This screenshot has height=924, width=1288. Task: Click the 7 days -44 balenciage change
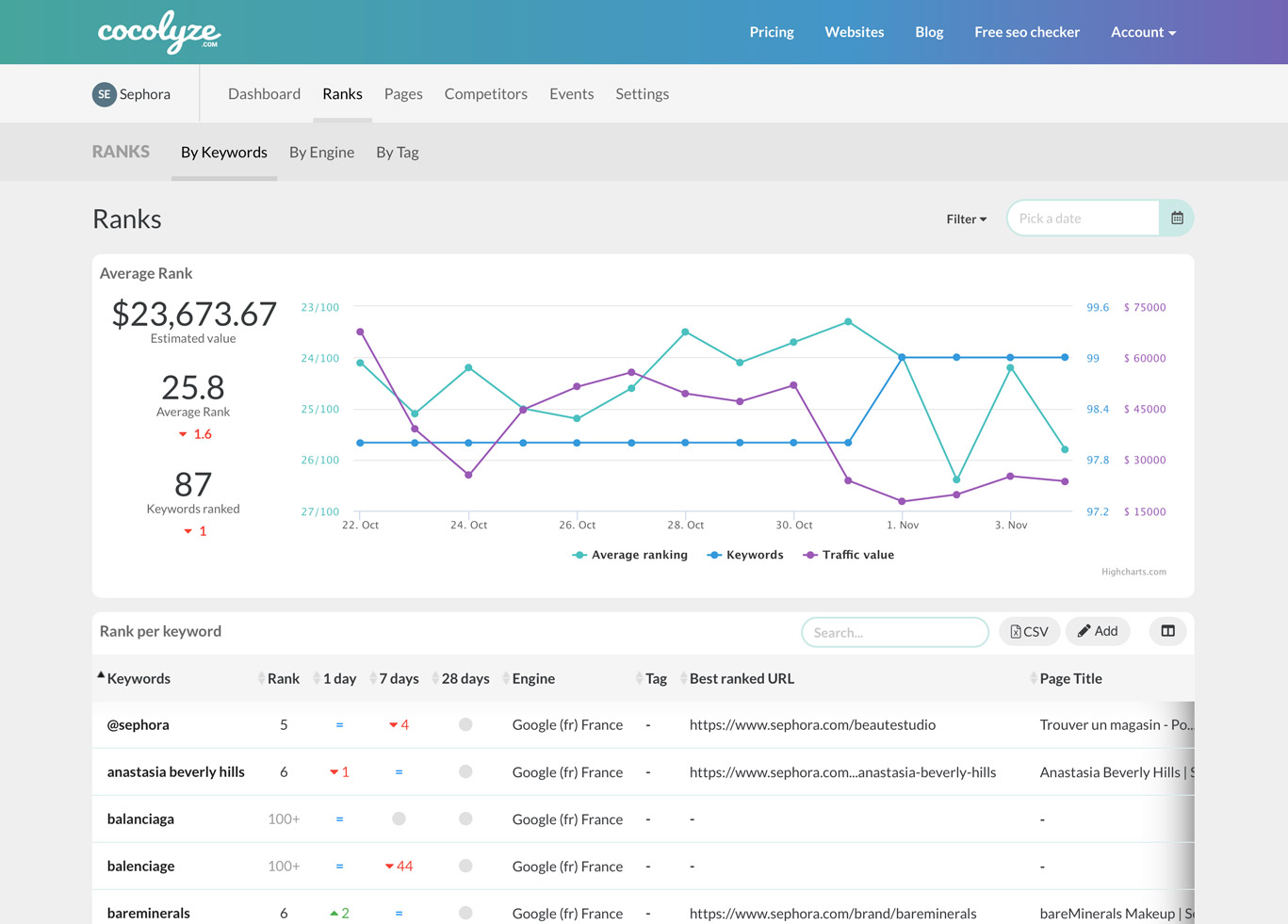click(399, 867)
